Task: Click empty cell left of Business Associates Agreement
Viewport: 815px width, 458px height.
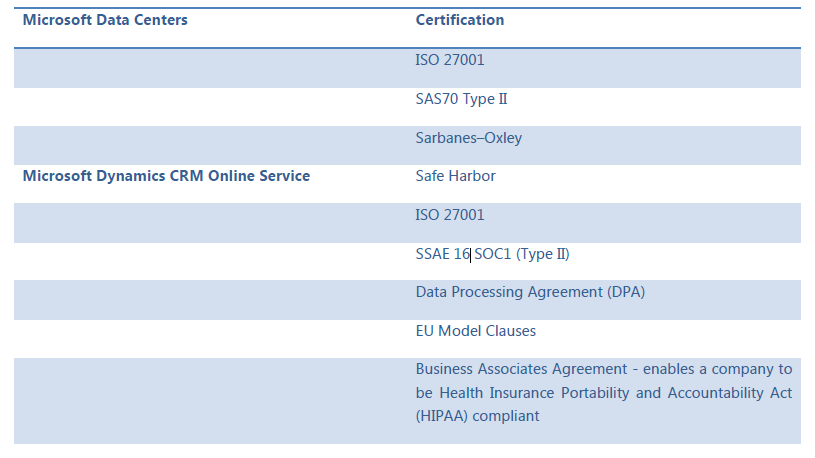Action: tap(211, 401)
